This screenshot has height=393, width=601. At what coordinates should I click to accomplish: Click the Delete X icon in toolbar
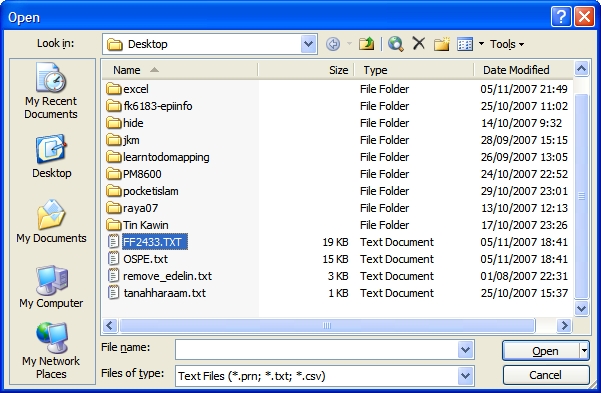[419, 43]
